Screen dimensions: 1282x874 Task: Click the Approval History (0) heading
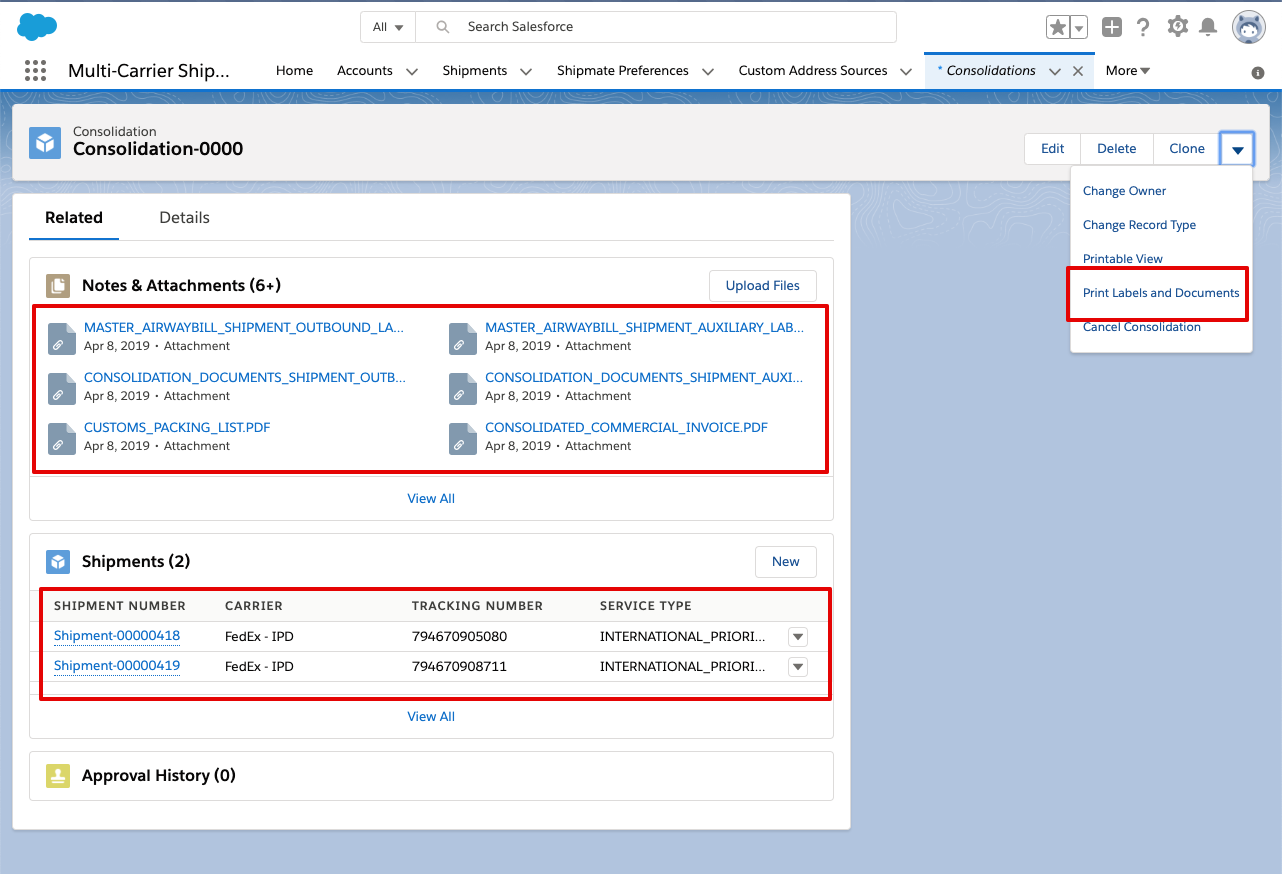point(159,776)
